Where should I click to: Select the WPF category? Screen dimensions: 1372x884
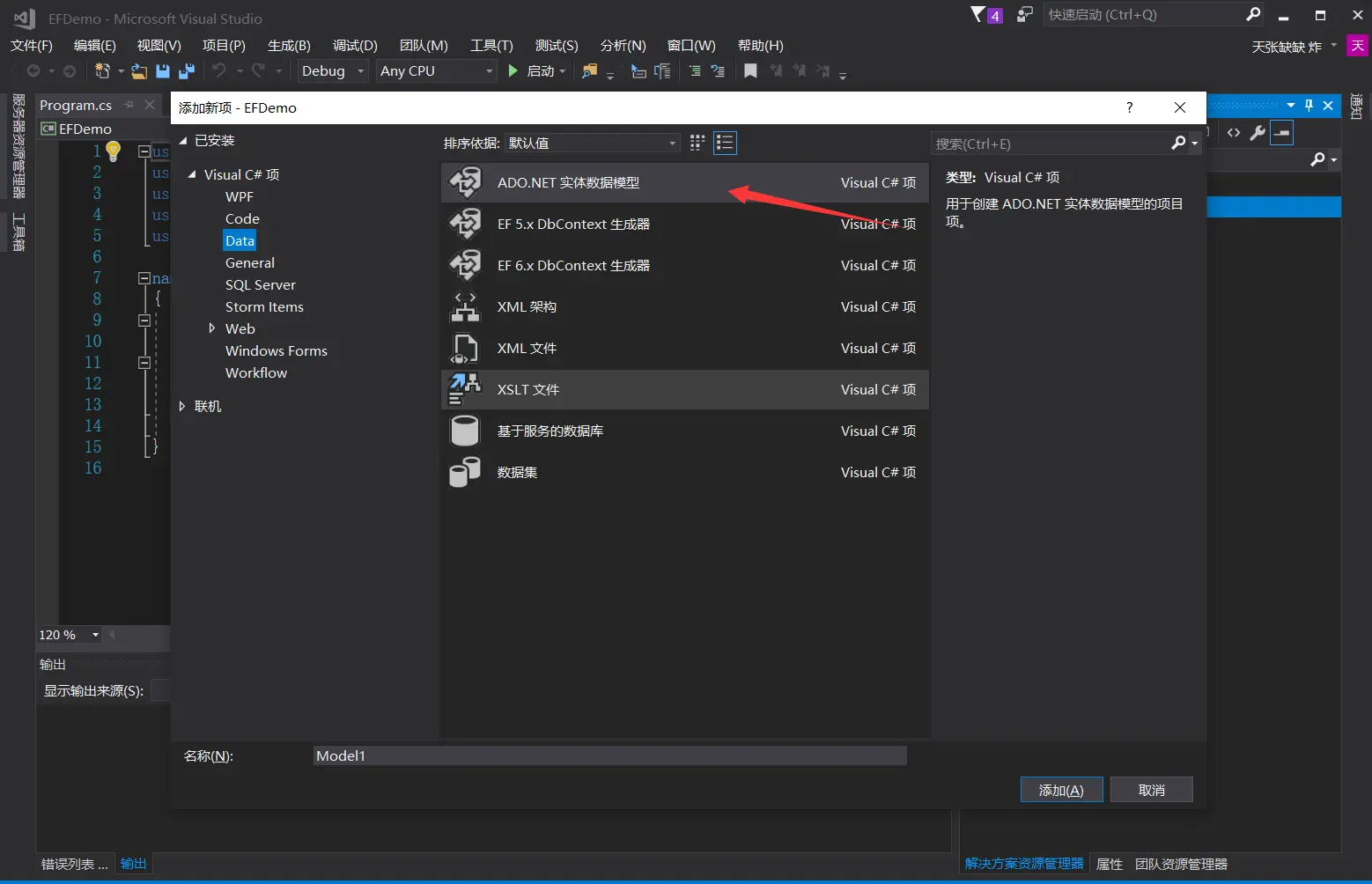(x=240, y=196)
